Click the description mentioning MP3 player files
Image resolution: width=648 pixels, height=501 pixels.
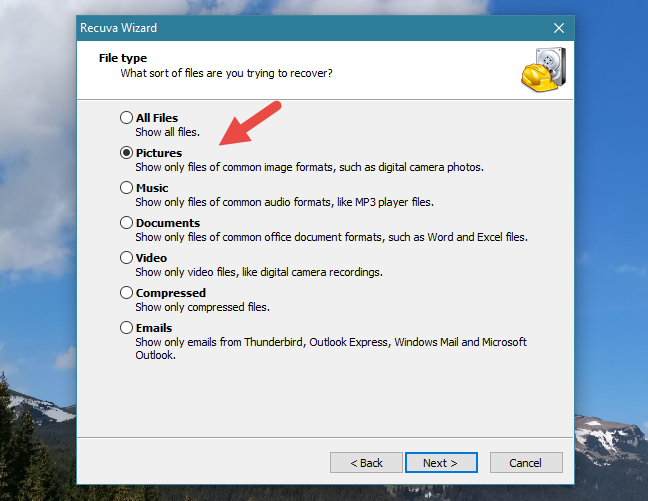coord(284,202)
